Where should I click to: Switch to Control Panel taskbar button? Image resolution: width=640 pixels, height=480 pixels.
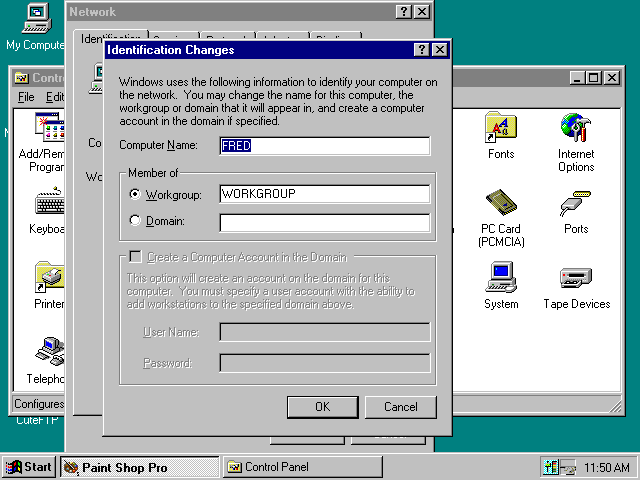302,467
